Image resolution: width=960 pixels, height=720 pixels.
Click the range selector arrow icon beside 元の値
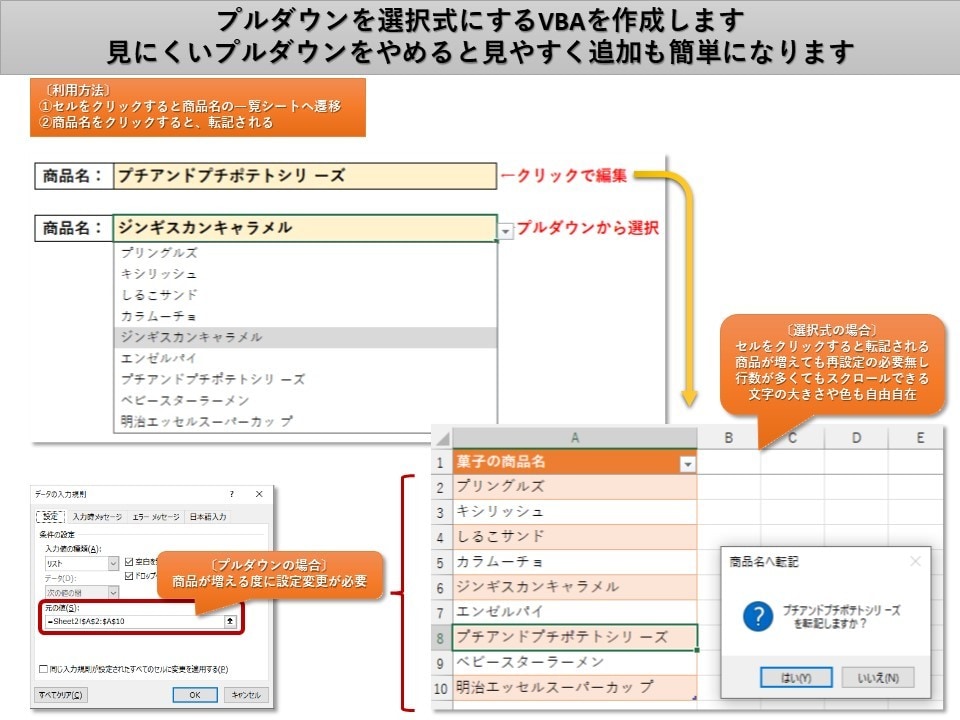tap(230, 621)
